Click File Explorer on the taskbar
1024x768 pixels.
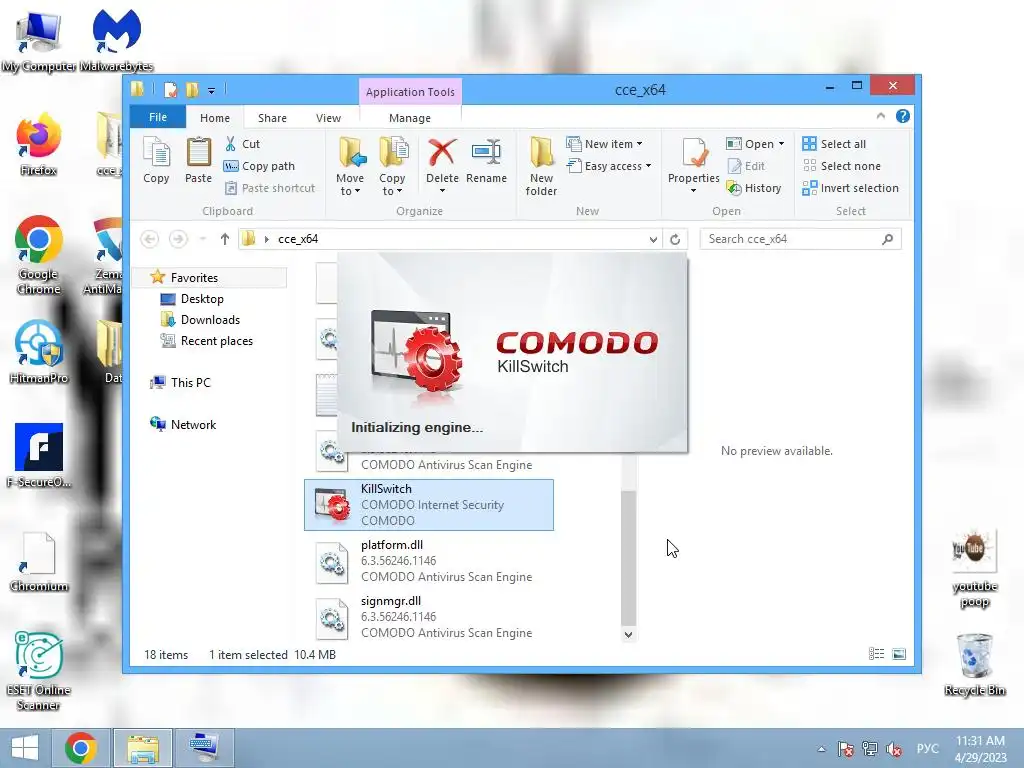tap(143, 748)
